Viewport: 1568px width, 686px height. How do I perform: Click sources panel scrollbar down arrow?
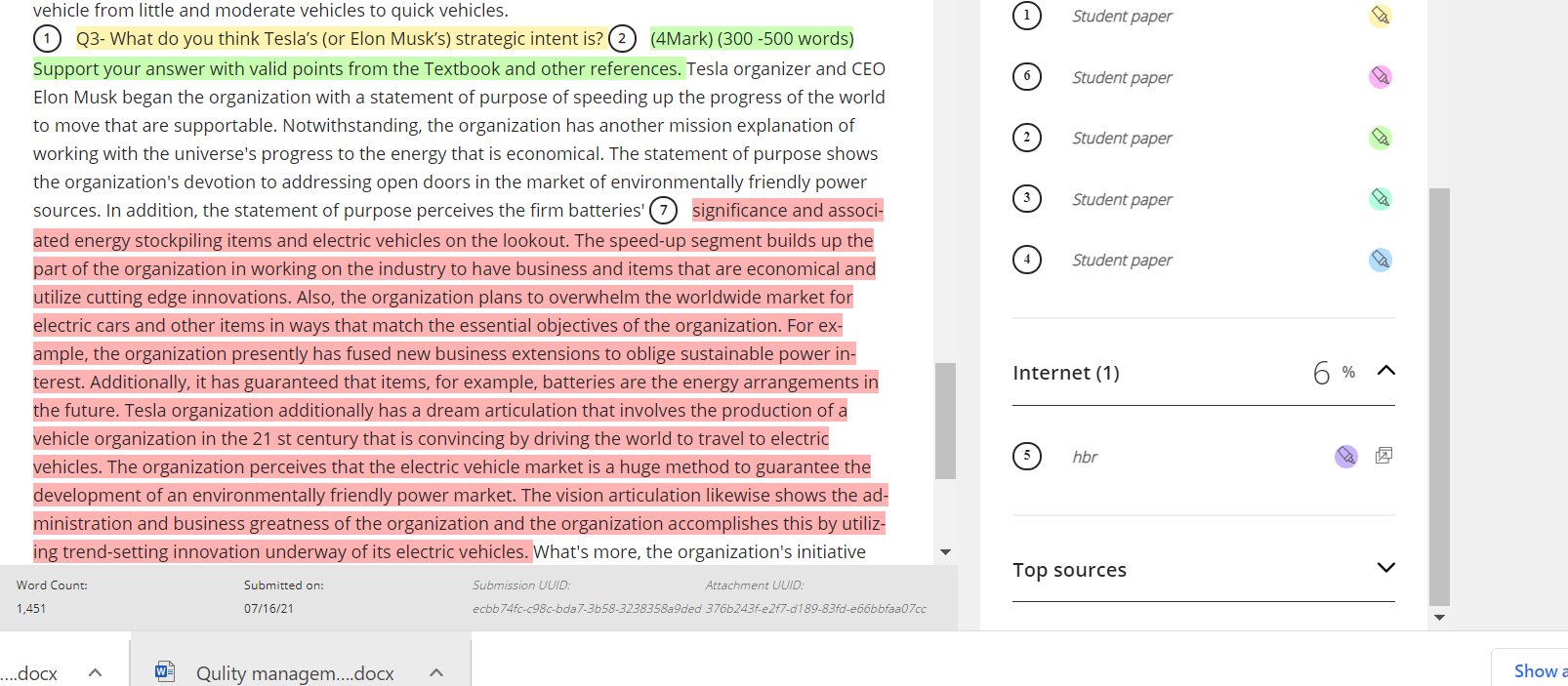tap(1439, 618)
